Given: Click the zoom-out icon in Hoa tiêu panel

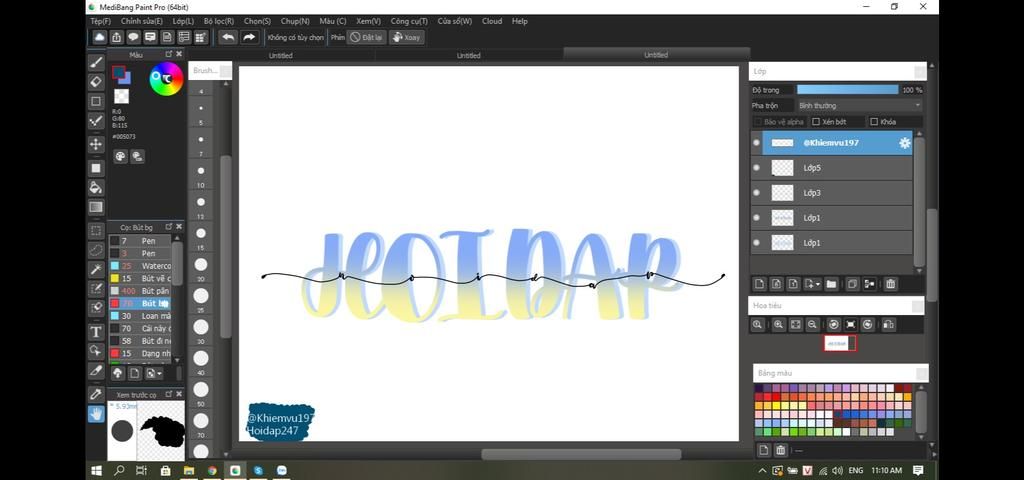Looking at the screenshot, I should (x=812, y=325).
